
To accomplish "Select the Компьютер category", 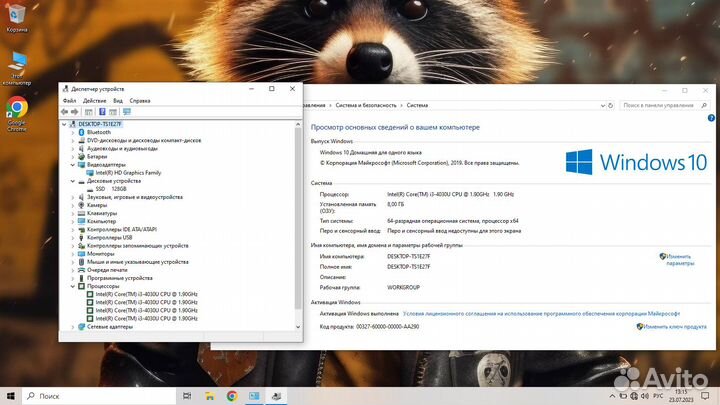I will click(x=101, y=221).
